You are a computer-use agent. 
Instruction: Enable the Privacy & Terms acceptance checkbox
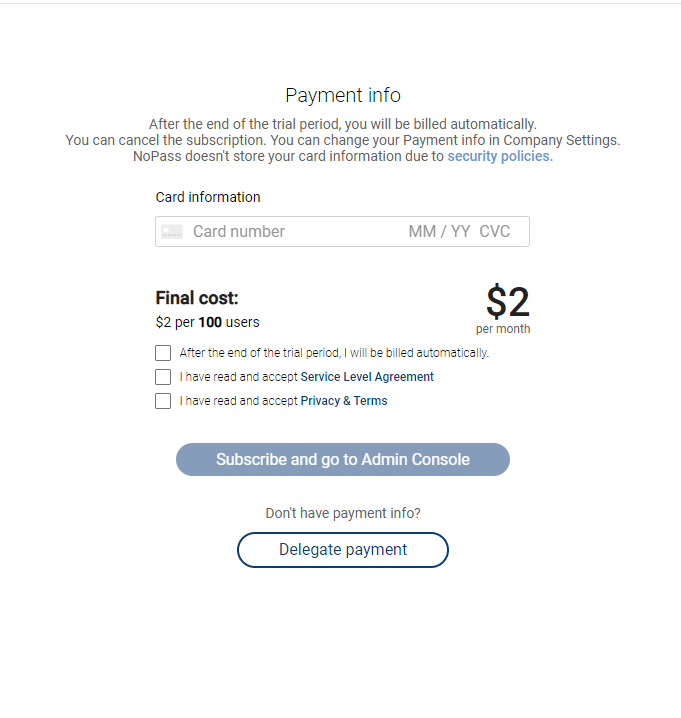163,401
